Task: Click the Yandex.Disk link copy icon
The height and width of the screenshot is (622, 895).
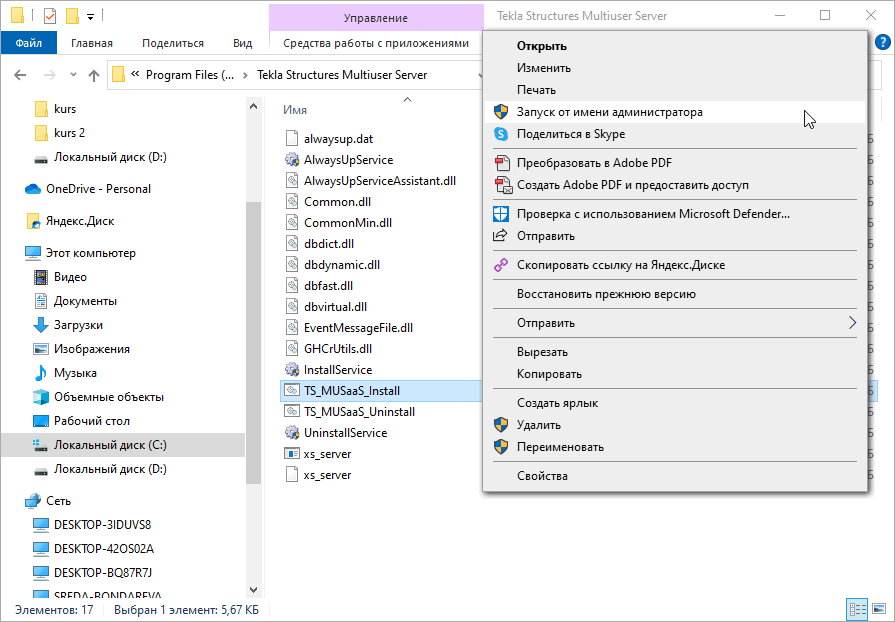Action: click(x=501, y=265)
